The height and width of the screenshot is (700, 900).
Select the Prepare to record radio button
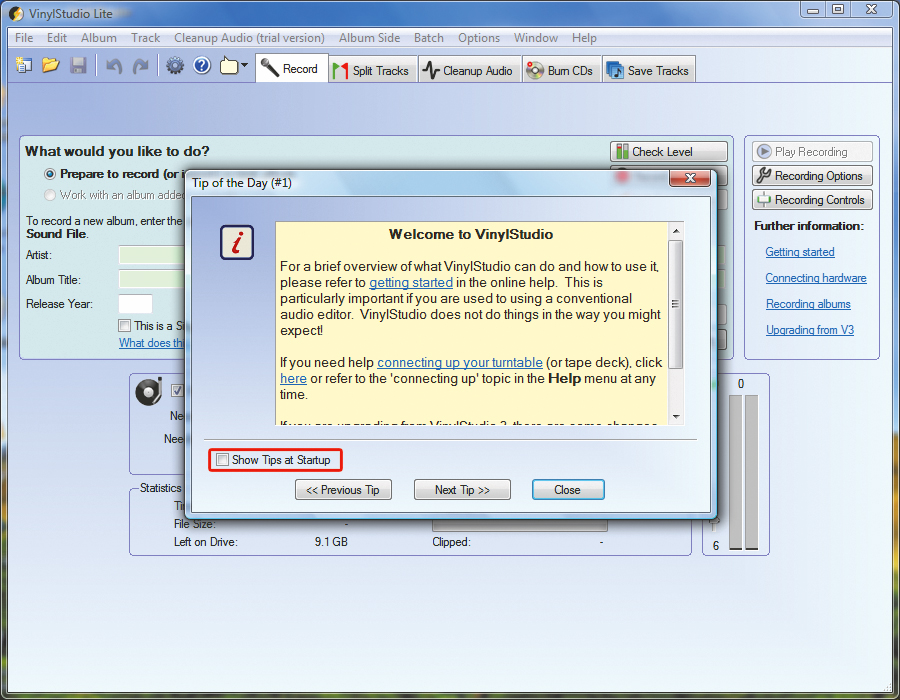[50, 174]
